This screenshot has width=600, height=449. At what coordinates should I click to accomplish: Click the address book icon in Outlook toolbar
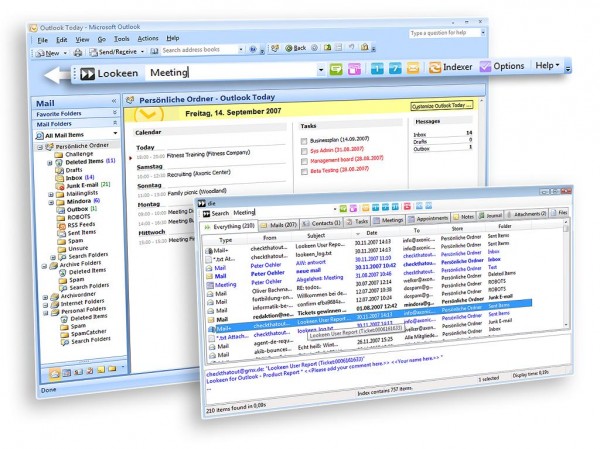[154, 51]
